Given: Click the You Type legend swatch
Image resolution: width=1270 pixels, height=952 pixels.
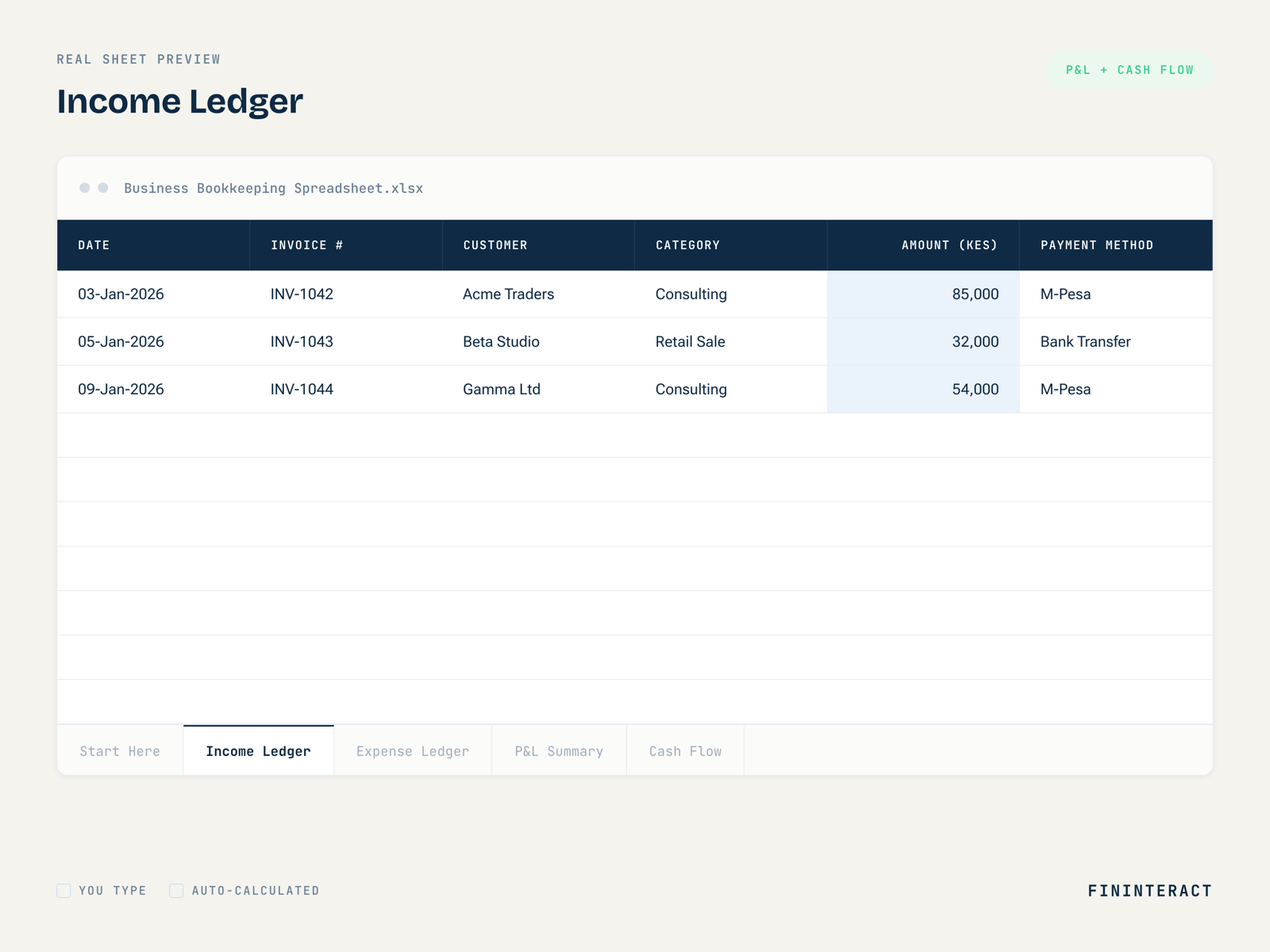Looking at the screenshot, I should [x=63, y=890].
